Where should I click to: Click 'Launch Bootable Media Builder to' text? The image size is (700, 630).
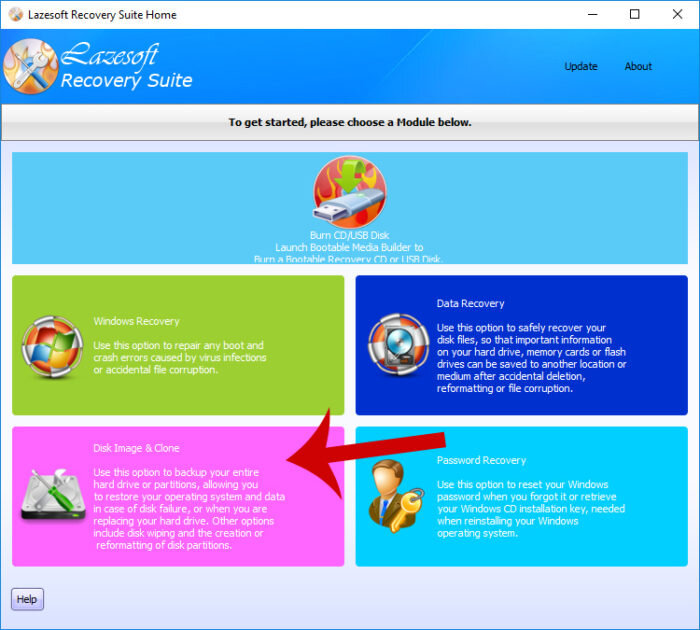[349, 247]
